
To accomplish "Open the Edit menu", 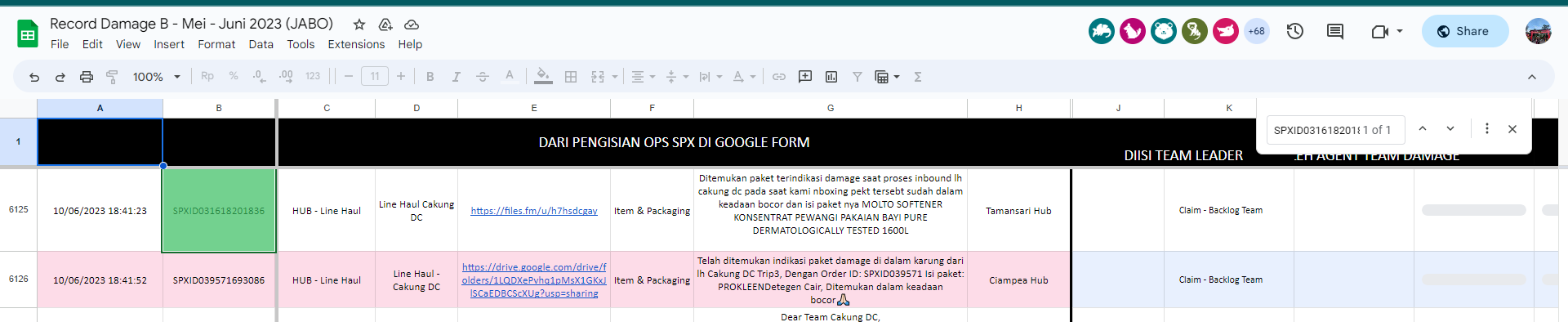I will point(92,44).
